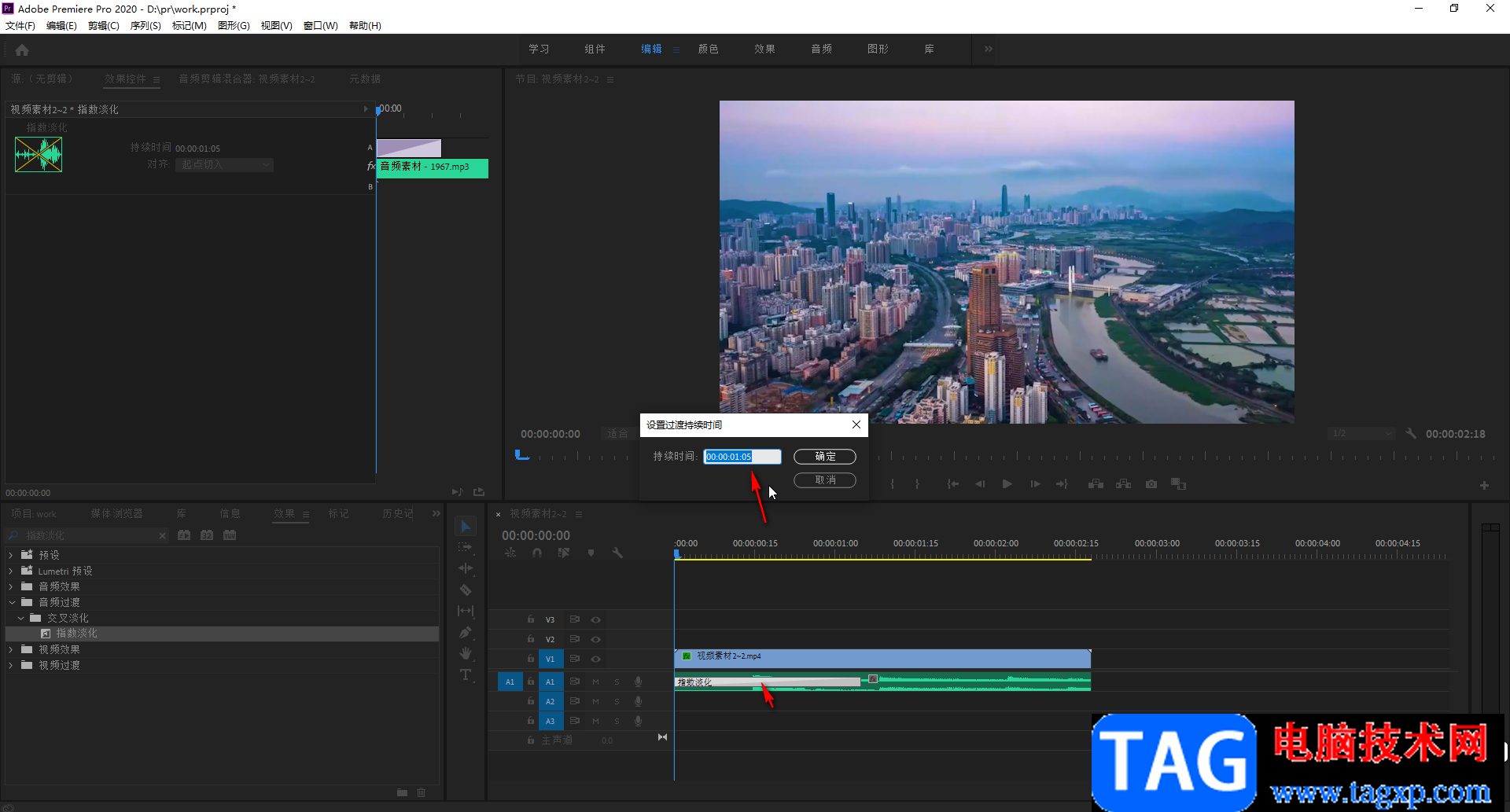Go to the Home screen icon
This screenshot has height=812, width=1510.
pyautogui.click(x=22, y=50)
